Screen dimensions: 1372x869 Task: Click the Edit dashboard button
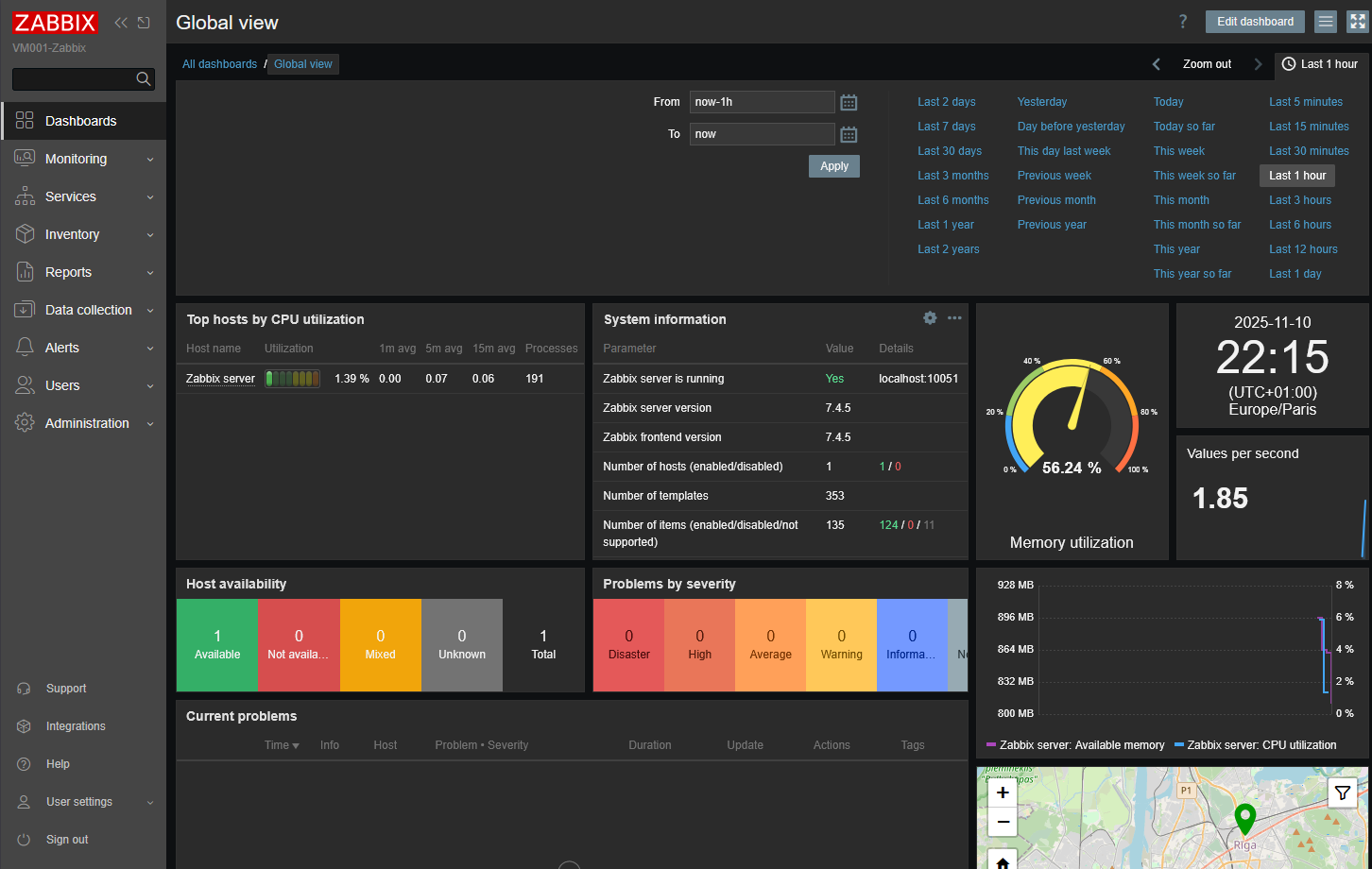tap(1255, 22)
